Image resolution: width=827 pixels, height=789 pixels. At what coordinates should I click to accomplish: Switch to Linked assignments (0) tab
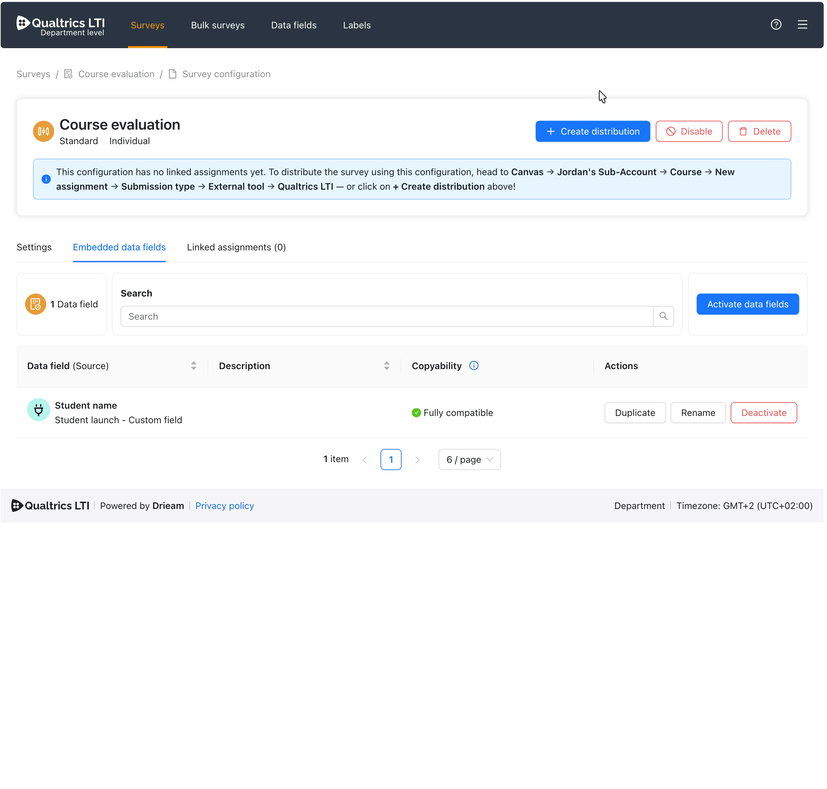pyautogui.click(x=236, y=247)
